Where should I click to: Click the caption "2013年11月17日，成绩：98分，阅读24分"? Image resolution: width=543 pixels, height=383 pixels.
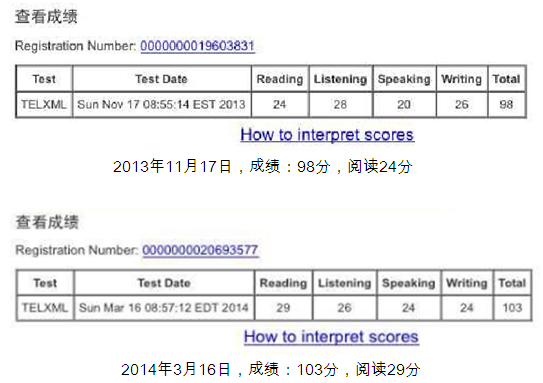click(x=262, y=167)
